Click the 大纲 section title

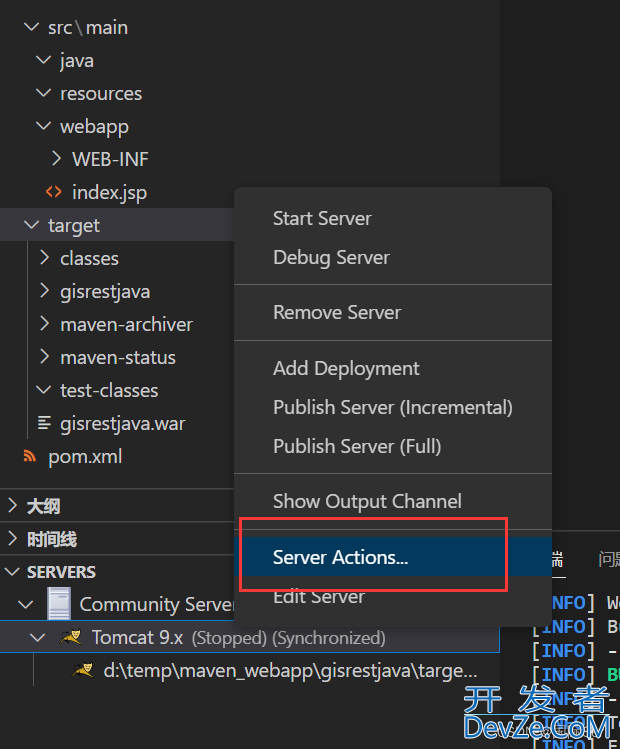coord(43,506)
